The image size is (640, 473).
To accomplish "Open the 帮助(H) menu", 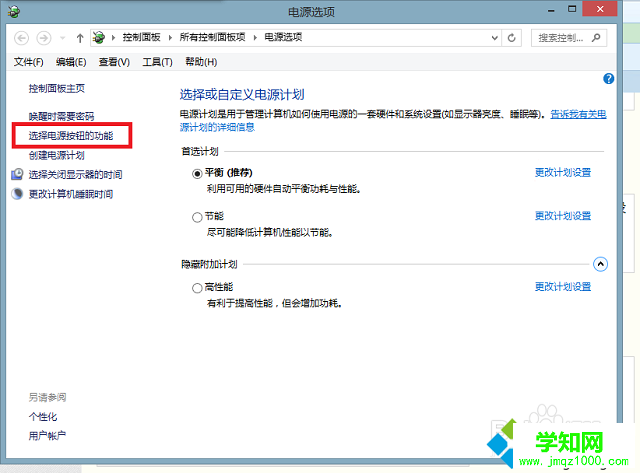I will coord(201,62).
